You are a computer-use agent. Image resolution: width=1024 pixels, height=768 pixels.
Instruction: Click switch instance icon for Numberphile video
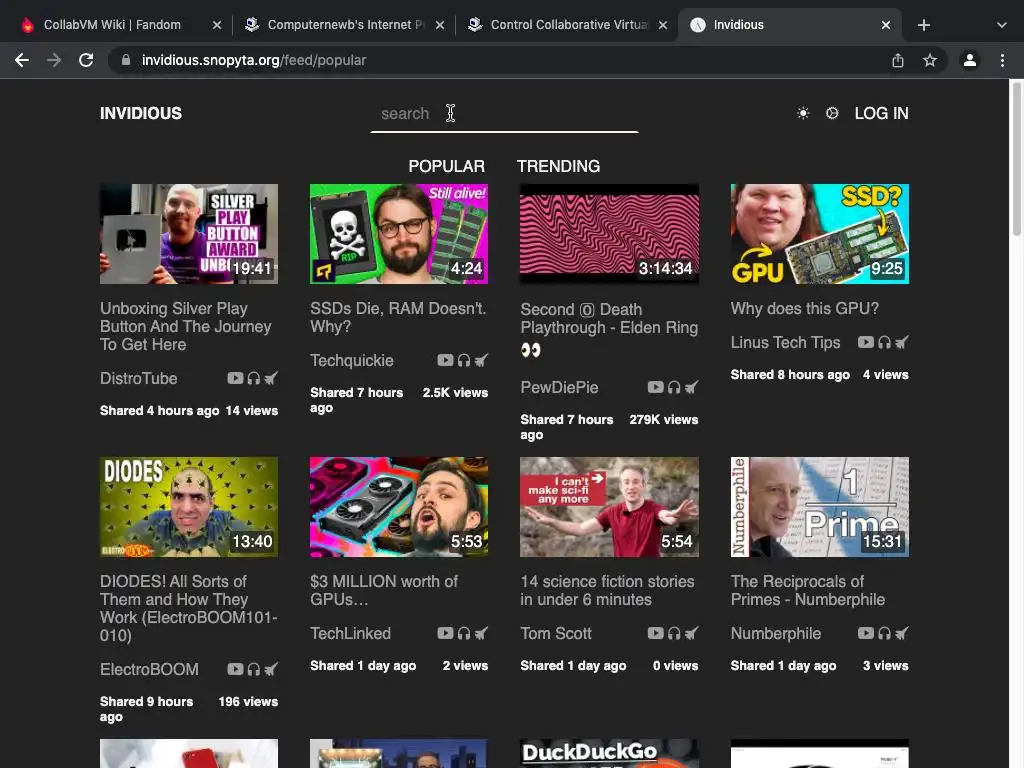902,633
